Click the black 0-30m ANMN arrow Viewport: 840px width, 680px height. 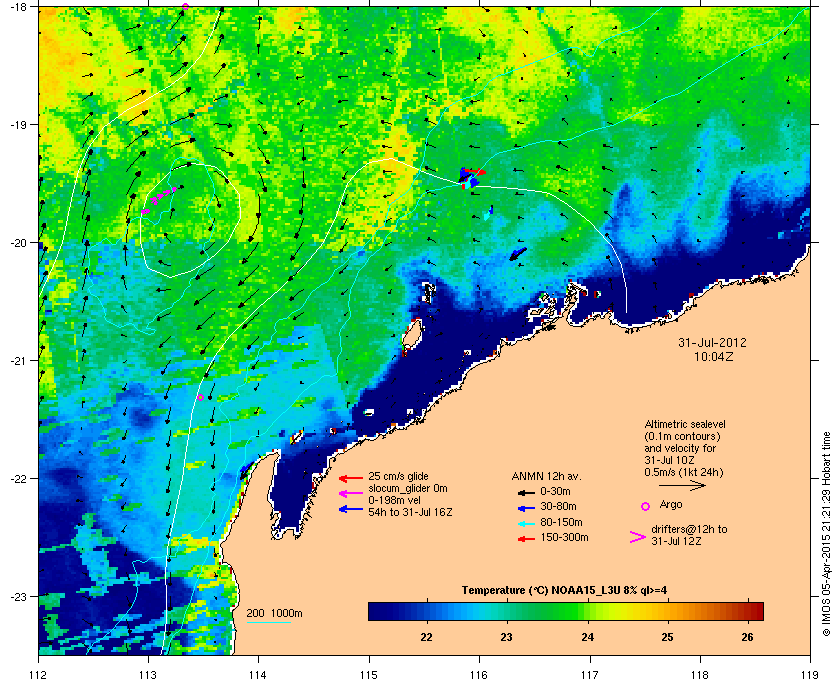(526, 492)
